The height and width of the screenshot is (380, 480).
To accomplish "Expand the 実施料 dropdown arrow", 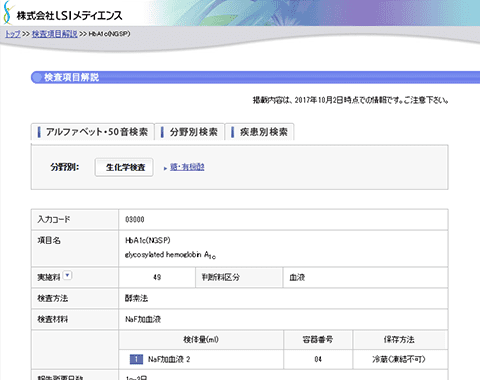I will coord(68,276).
